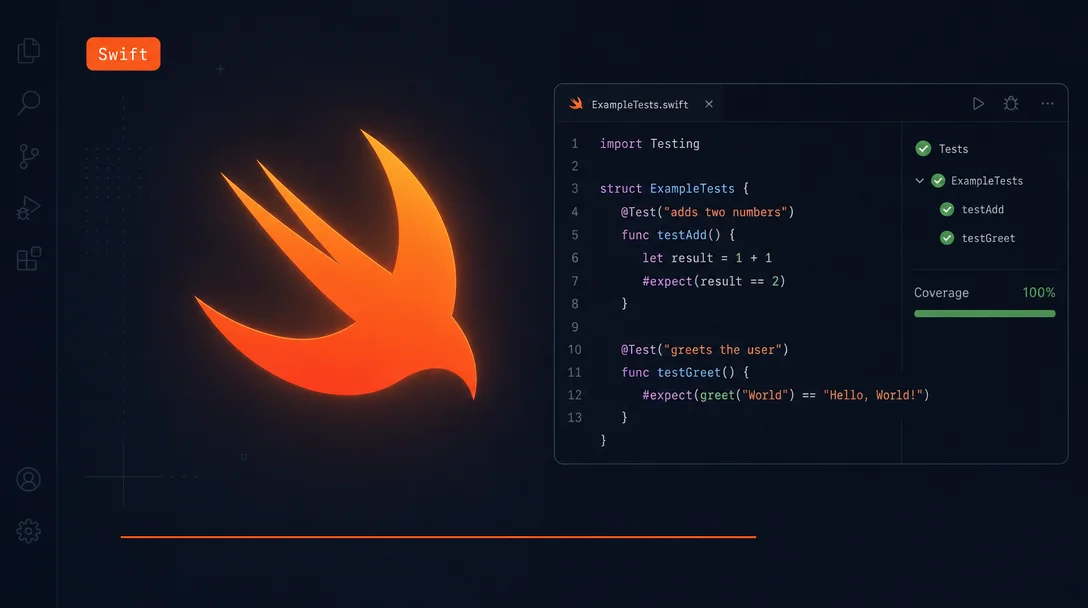The height and width of the screenshot is (608, 1088).
Task: Click '@Test("greets the user")' line
Action: pyautogui.click(x=704, y=350)
